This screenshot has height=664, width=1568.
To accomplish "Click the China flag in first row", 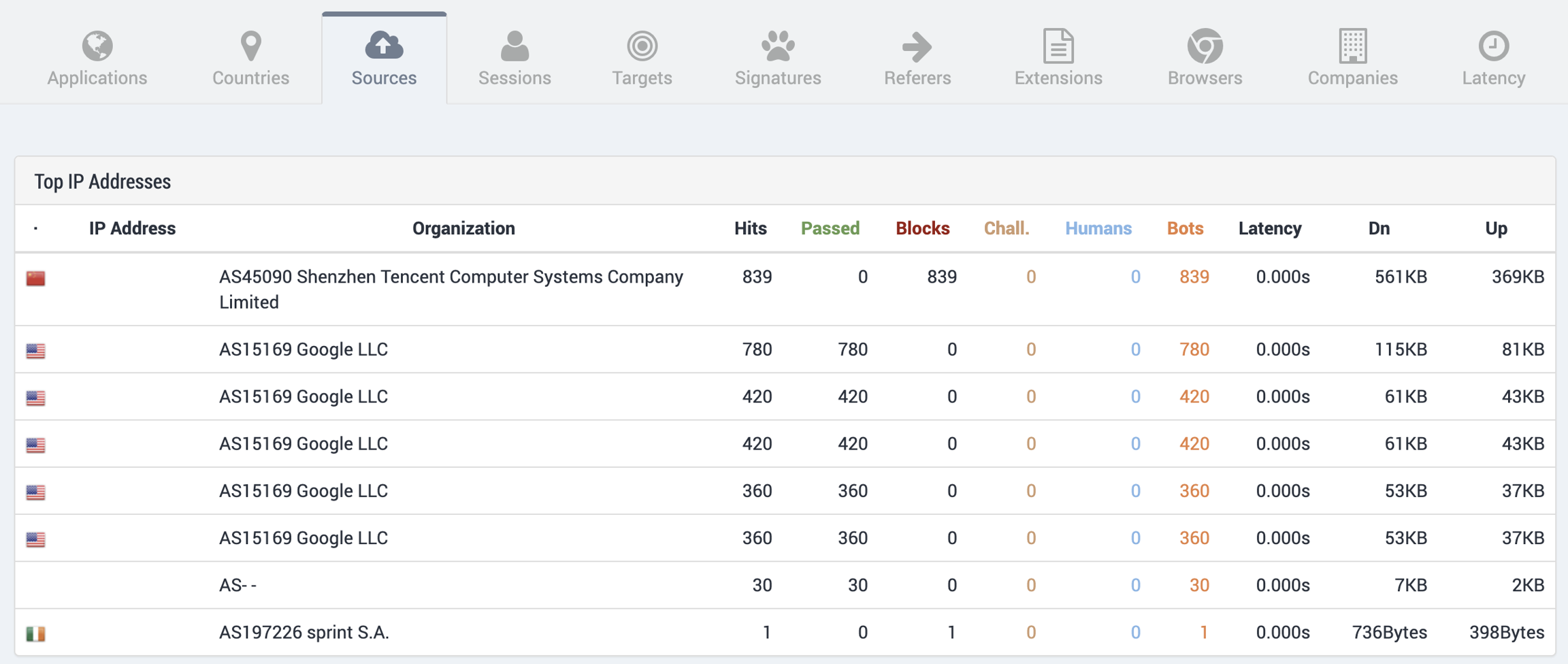I will point(36,278).
